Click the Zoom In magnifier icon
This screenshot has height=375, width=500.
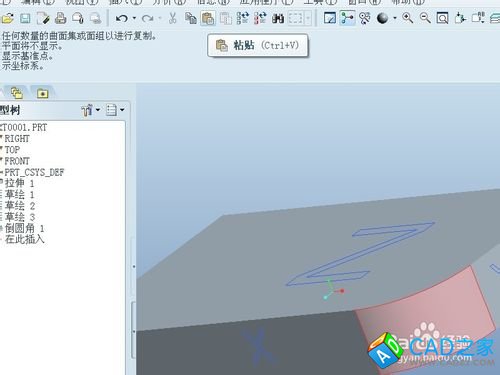tap(407, 18)
